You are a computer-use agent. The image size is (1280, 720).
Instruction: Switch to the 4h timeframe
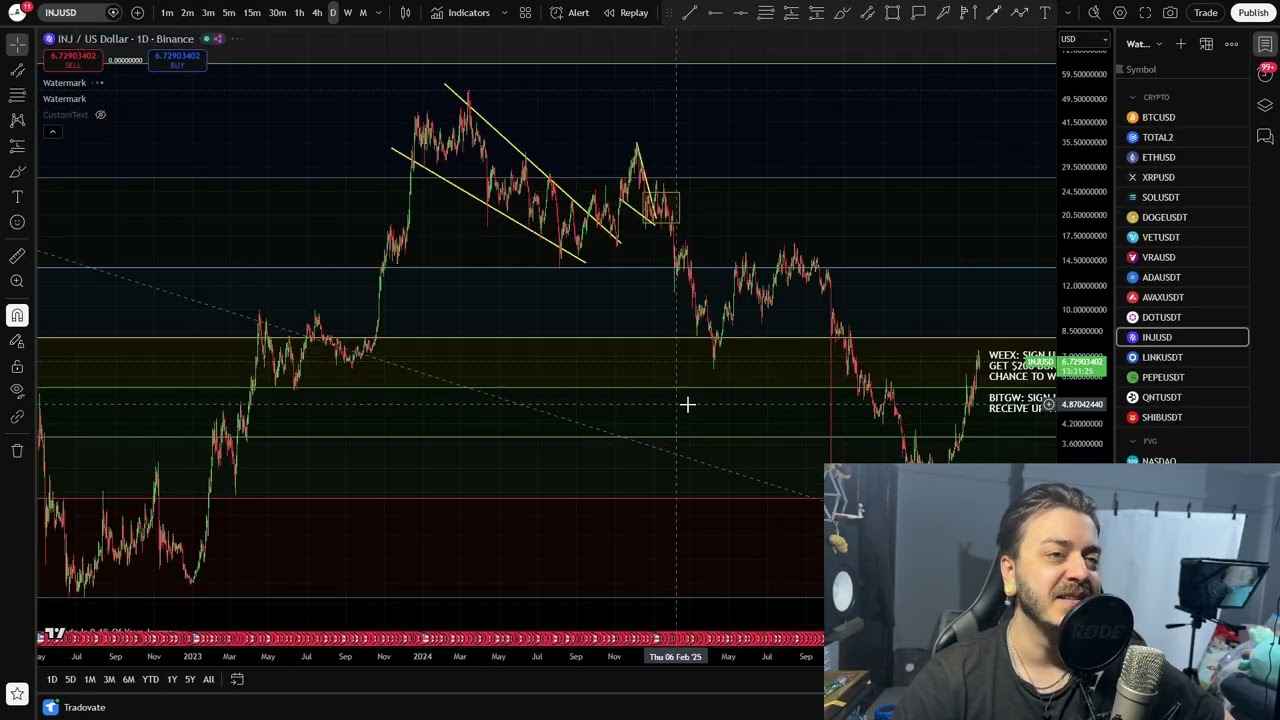pyautogui.click(x=317, y=13)
